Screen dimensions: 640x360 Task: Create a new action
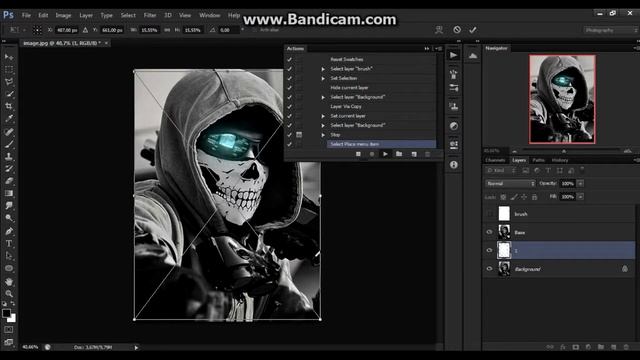pos(414,154)
